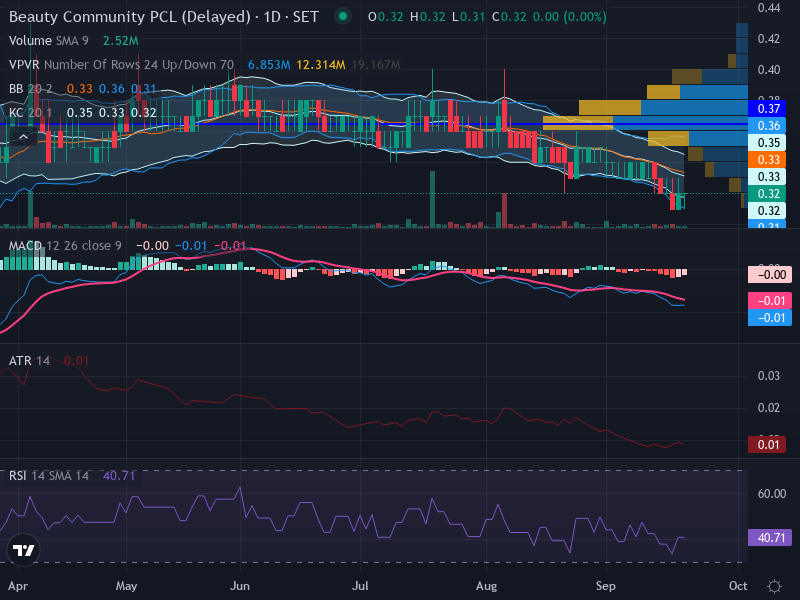Viewport: 800px width, 600px height.
Task: Collapse the indicator legend chevron
Action: pos(23,137)
